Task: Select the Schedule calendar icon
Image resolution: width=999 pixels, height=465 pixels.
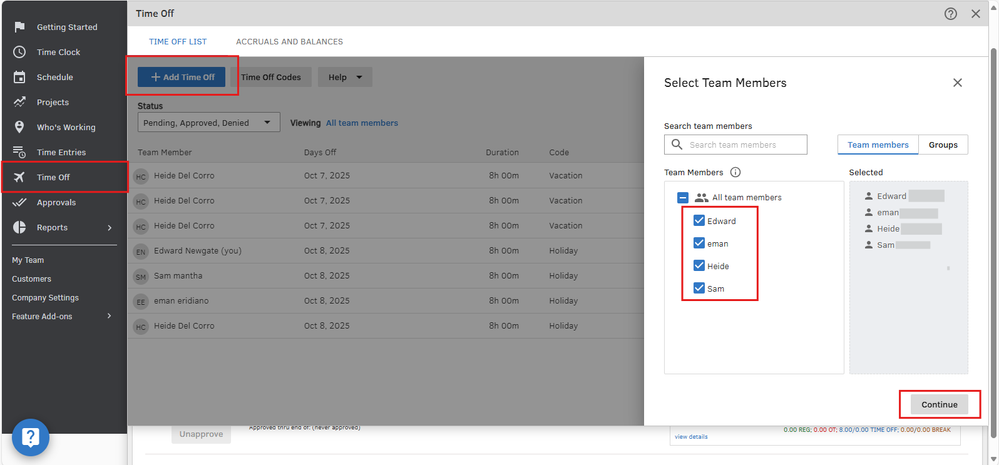Action: click(19, 77)
